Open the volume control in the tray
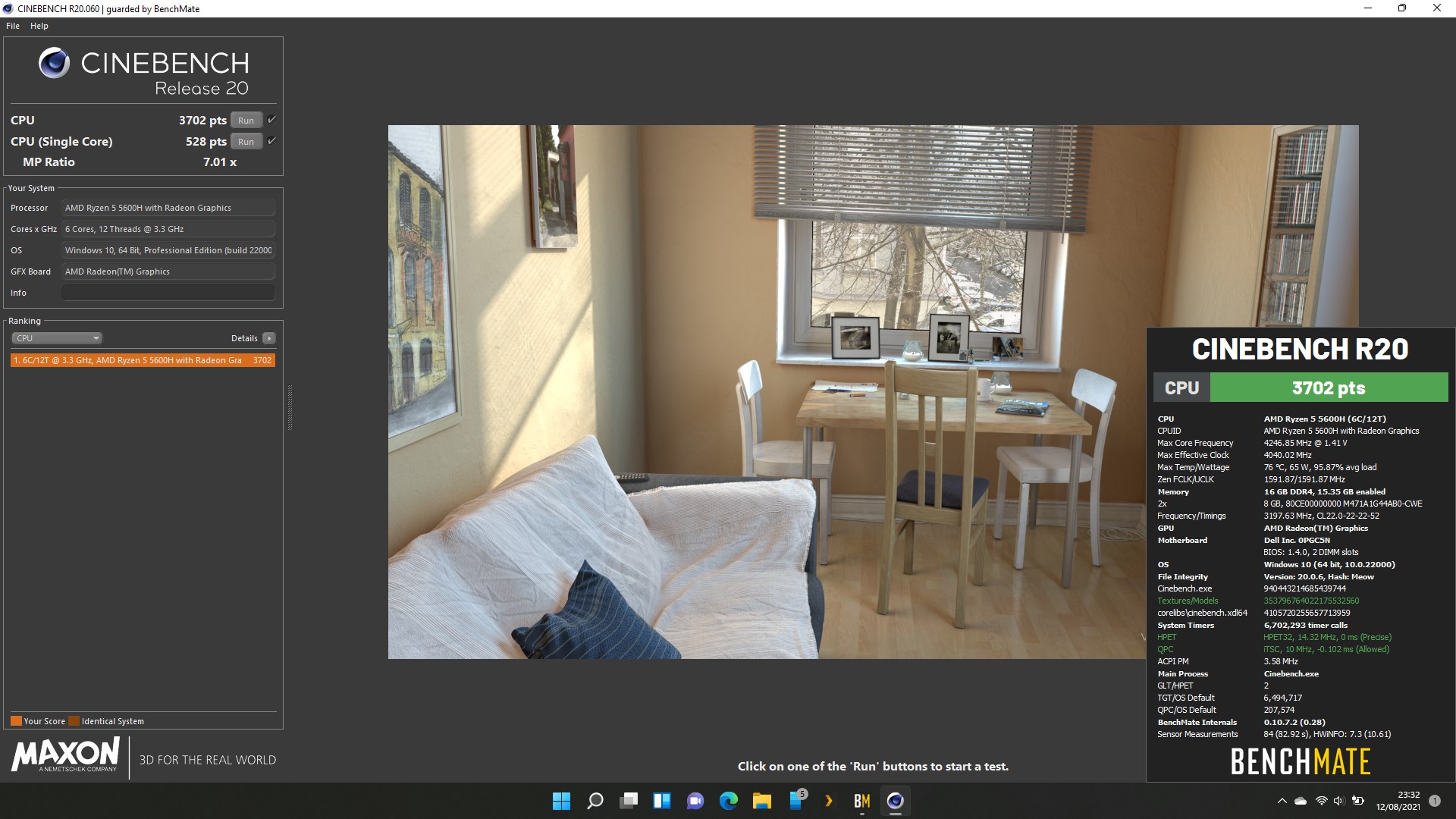This screenshot has width=1456, height=819. point(1338,801)
